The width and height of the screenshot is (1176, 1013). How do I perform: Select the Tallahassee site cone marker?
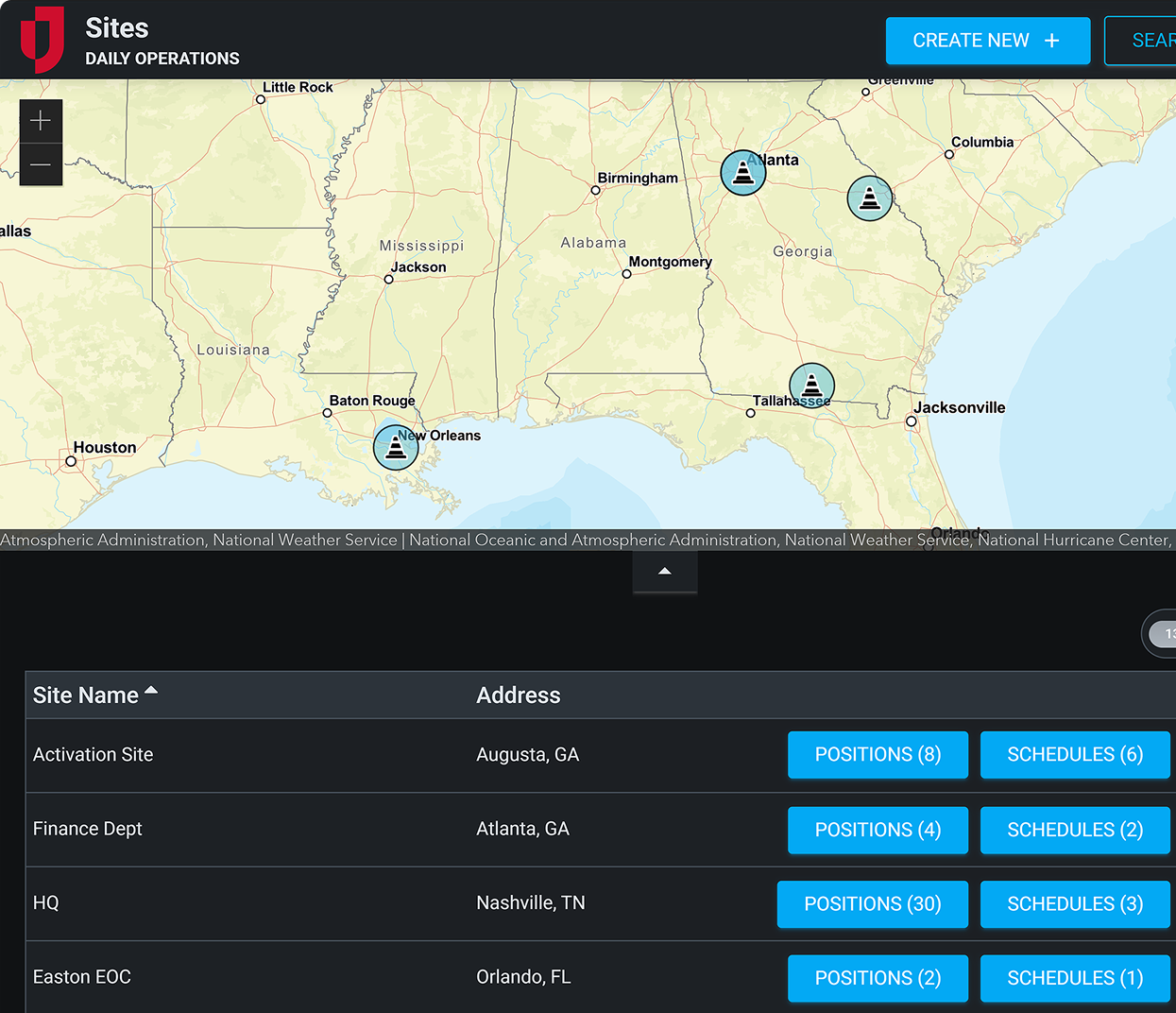[811, 386]
